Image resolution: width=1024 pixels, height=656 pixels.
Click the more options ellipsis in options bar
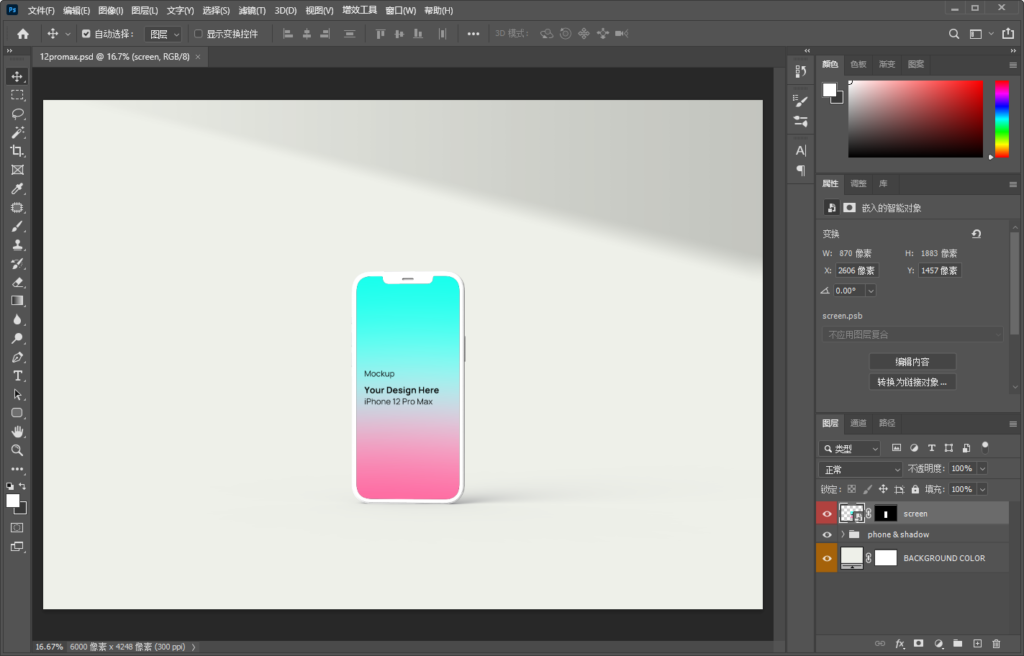point(473,34)
